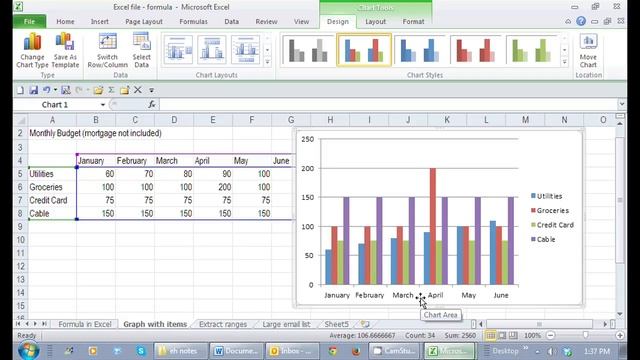Image resolution: width=640 pixels, height=360 pixels.
Task: Click X delete icon in quick toolbar
Action: point(138,90)
